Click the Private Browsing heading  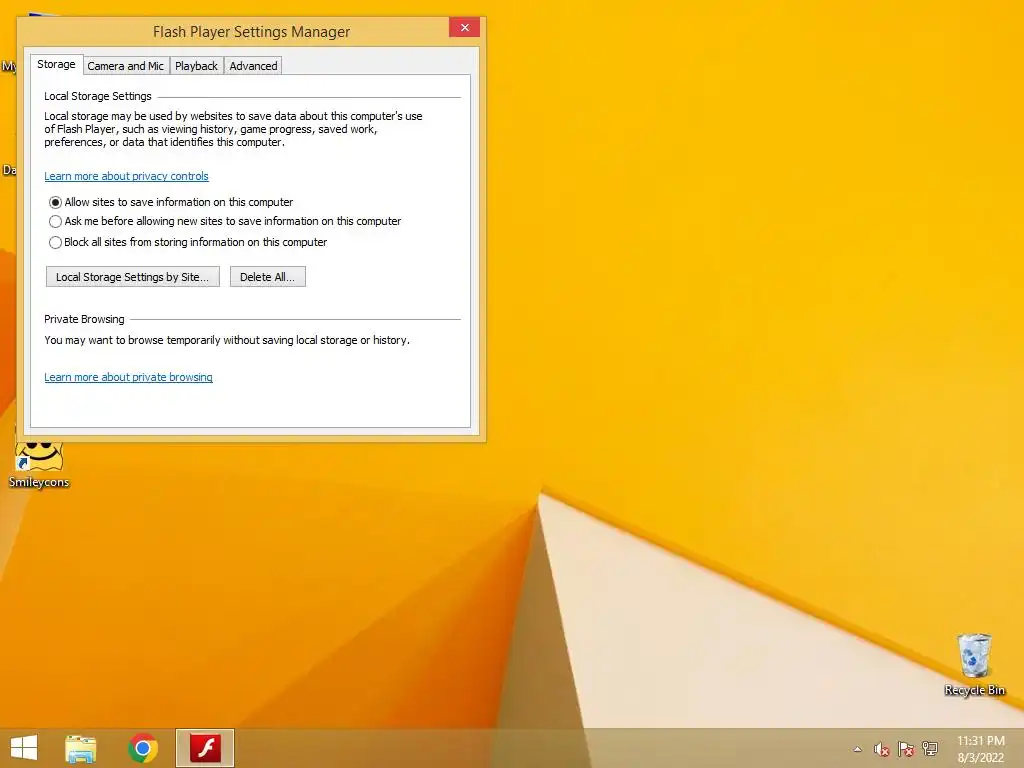84,319
